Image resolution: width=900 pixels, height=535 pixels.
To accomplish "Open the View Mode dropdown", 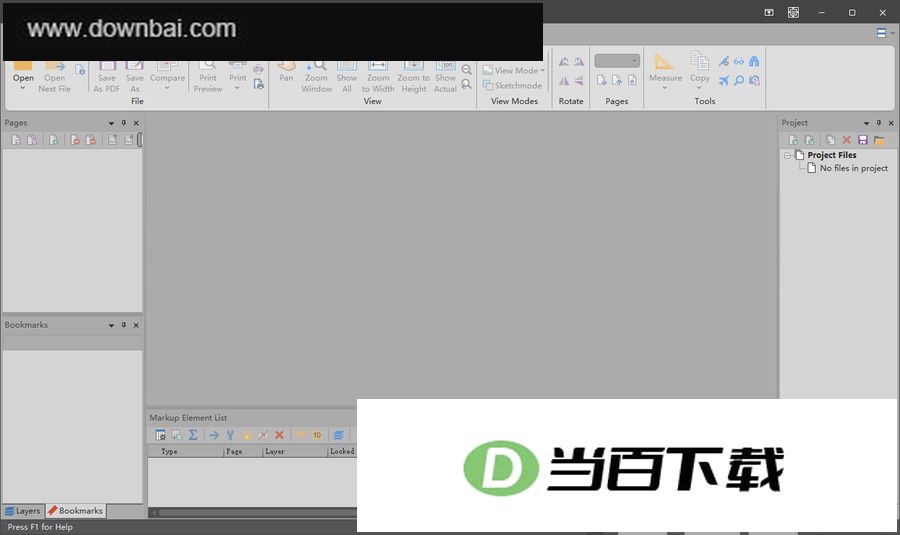I will (514, 70).
